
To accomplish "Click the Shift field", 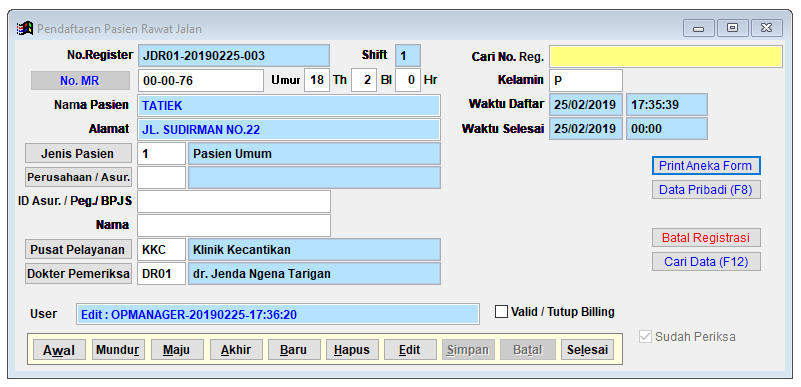I will 408,56.
